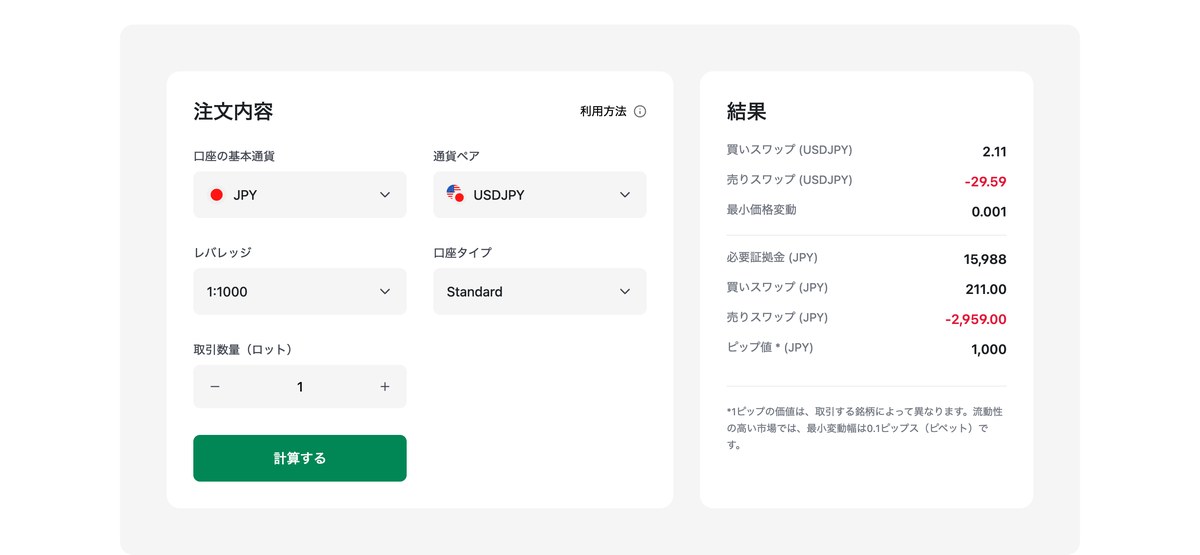Click the chevron in USDJPY pair selector

tap(625, 195)
